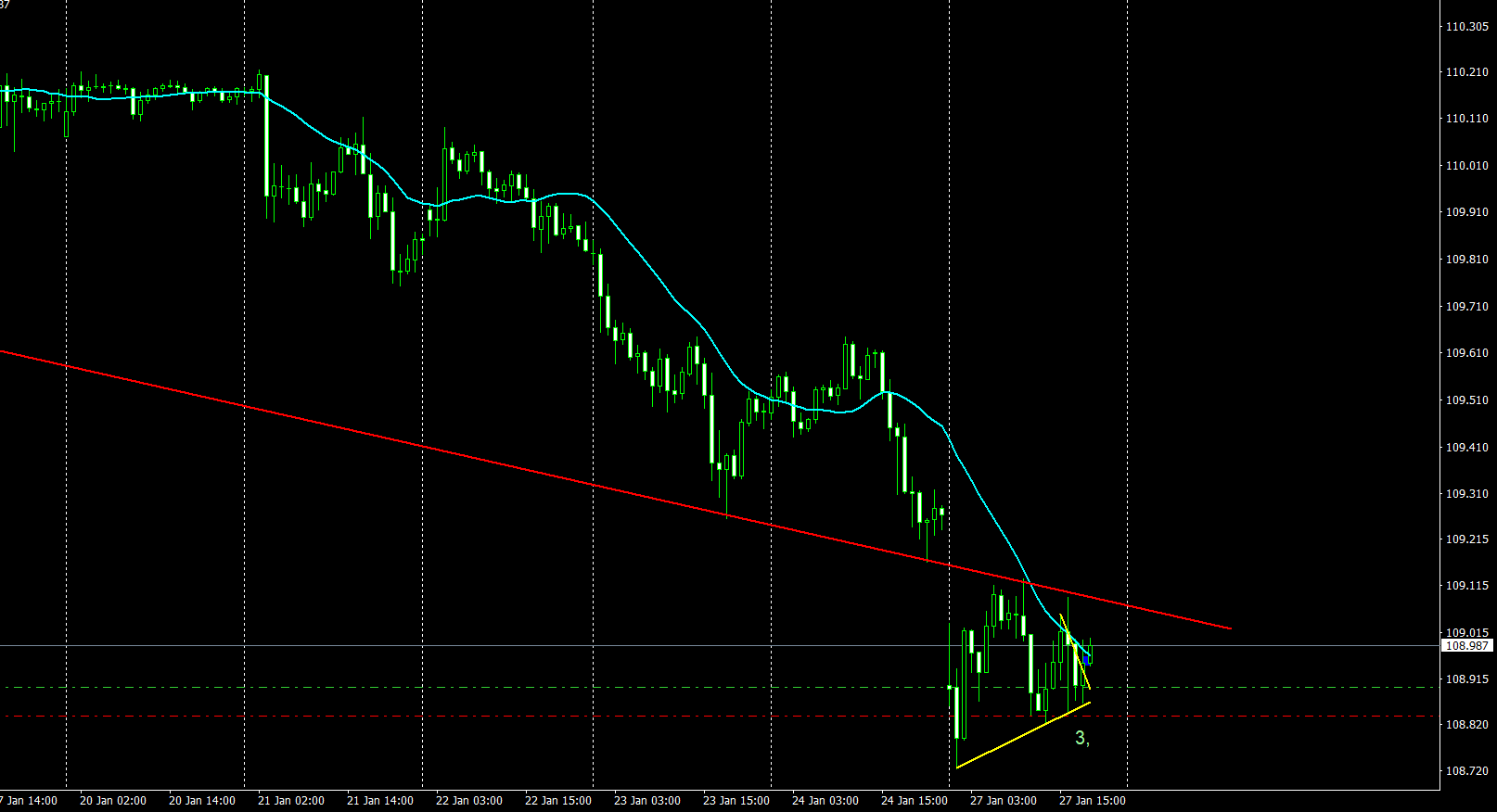Screen dimensions: 1497x812
Task: Click time label 24 Jan 03:00
Action: [825, 801]
